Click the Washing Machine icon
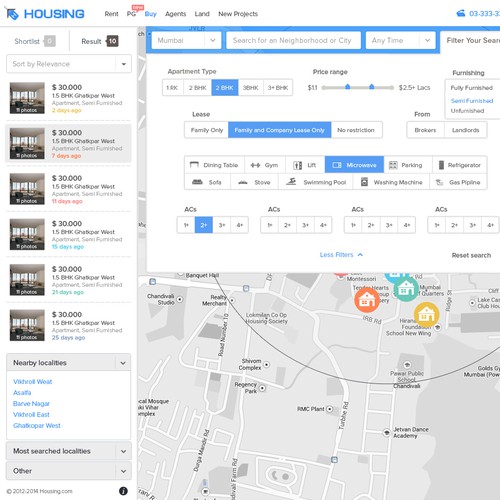Image resolution: width=500 pixels, height=500 pixels. click(364, 182)
